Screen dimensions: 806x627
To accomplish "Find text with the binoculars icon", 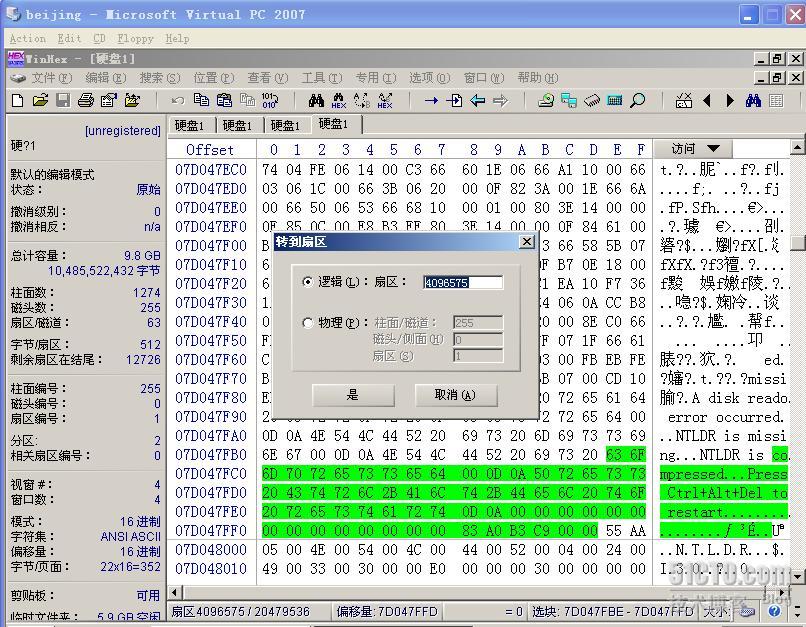I will (x=316, y=100).
